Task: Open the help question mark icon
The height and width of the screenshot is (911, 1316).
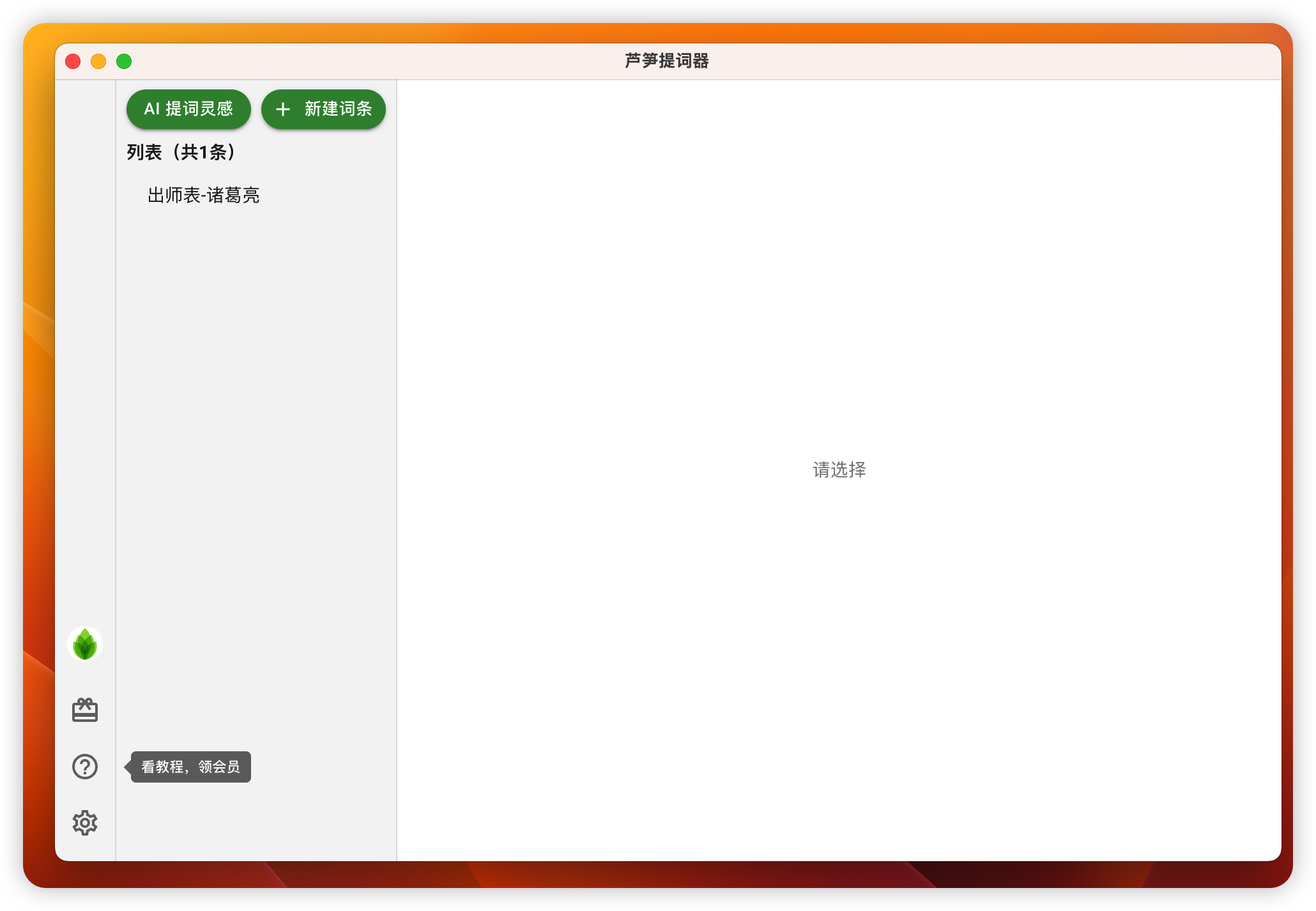Action: (85, 767)
